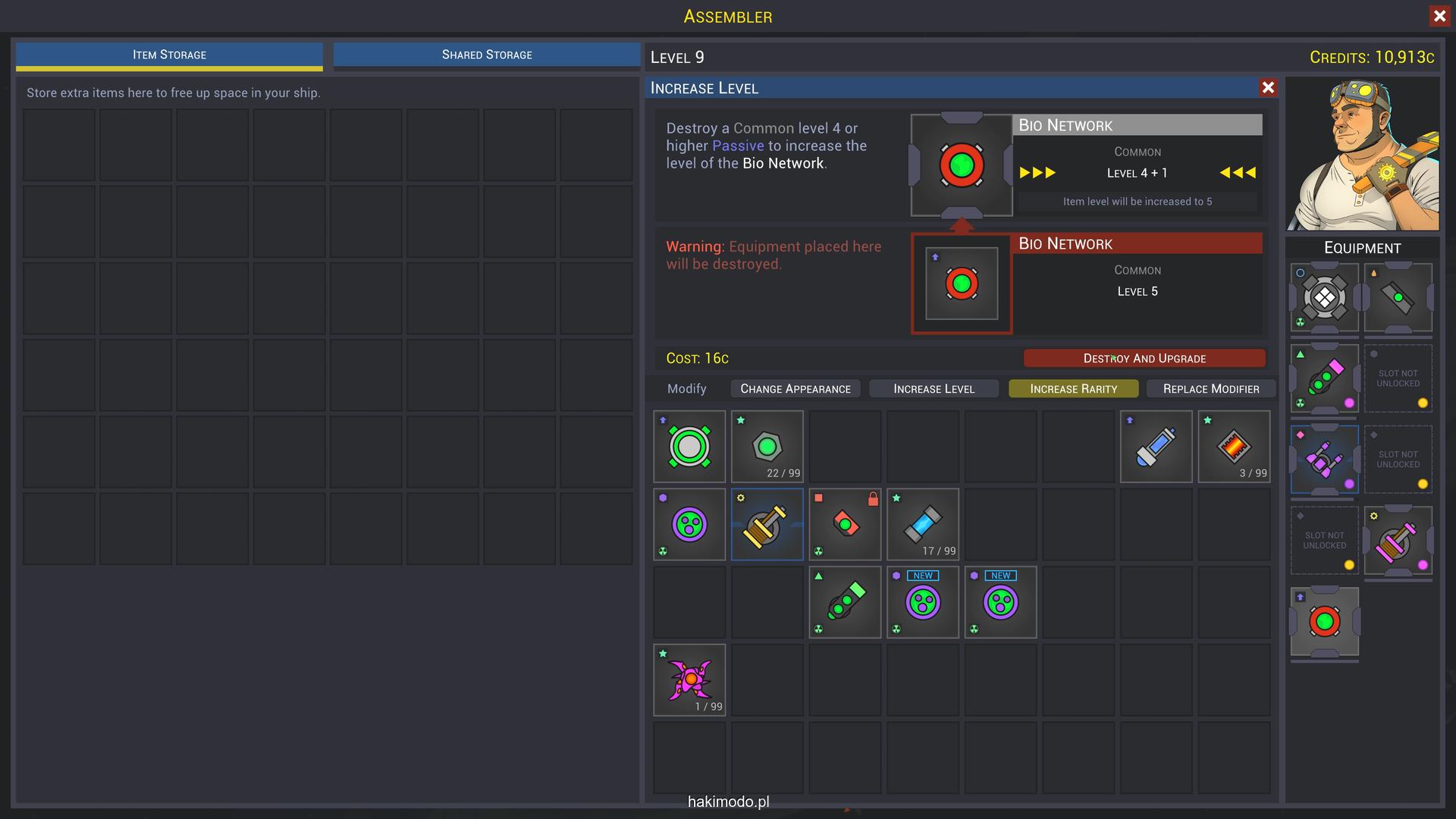This screenshot has width=1456, height=819.
Task: Select the green launcher item in inventory
Action: (x=845, y=602)
